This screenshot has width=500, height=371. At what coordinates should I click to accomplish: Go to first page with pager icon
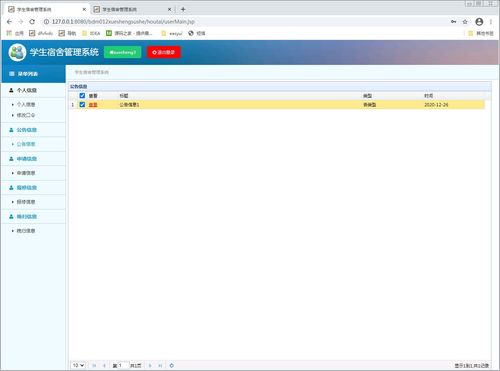coord(94,366)
